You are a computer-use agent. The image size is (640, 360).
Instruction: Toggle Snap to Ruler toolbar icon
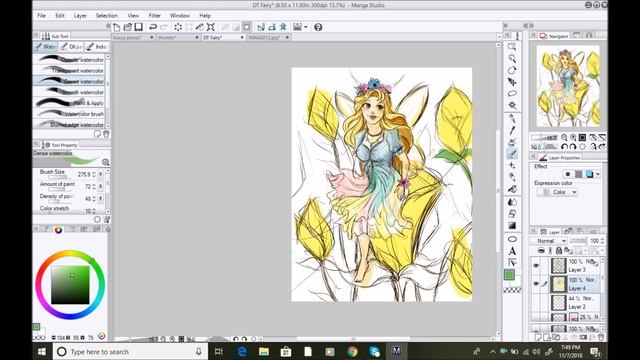tap(261, 27)
